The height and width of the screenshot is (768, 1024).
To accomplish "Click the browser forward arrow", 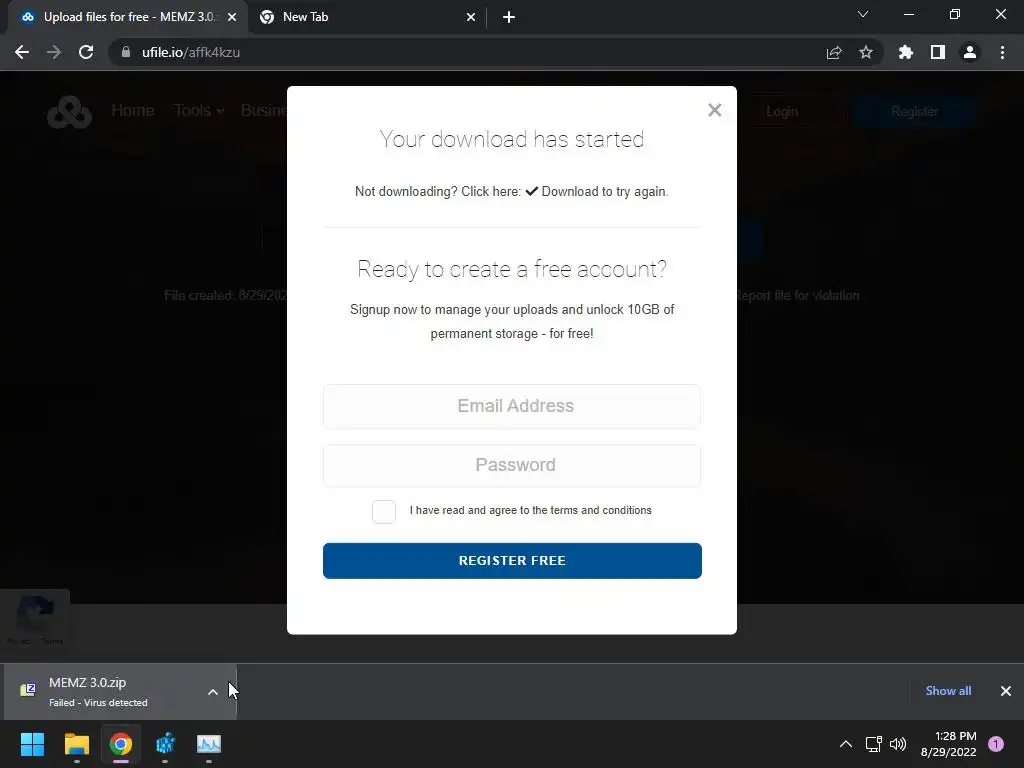I will coord(54,52).
